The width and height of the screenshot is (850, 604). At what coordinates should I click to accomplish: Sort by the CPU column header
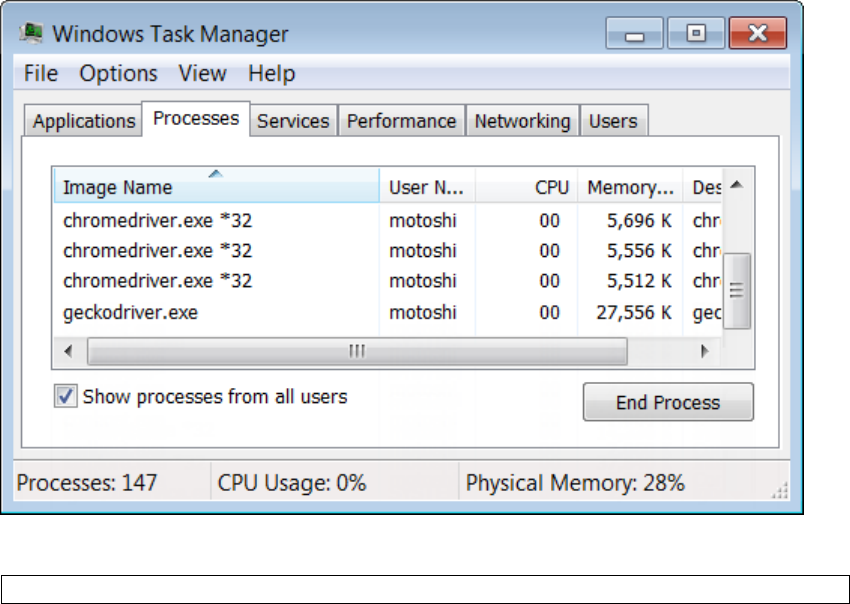(x=526, y=187)
